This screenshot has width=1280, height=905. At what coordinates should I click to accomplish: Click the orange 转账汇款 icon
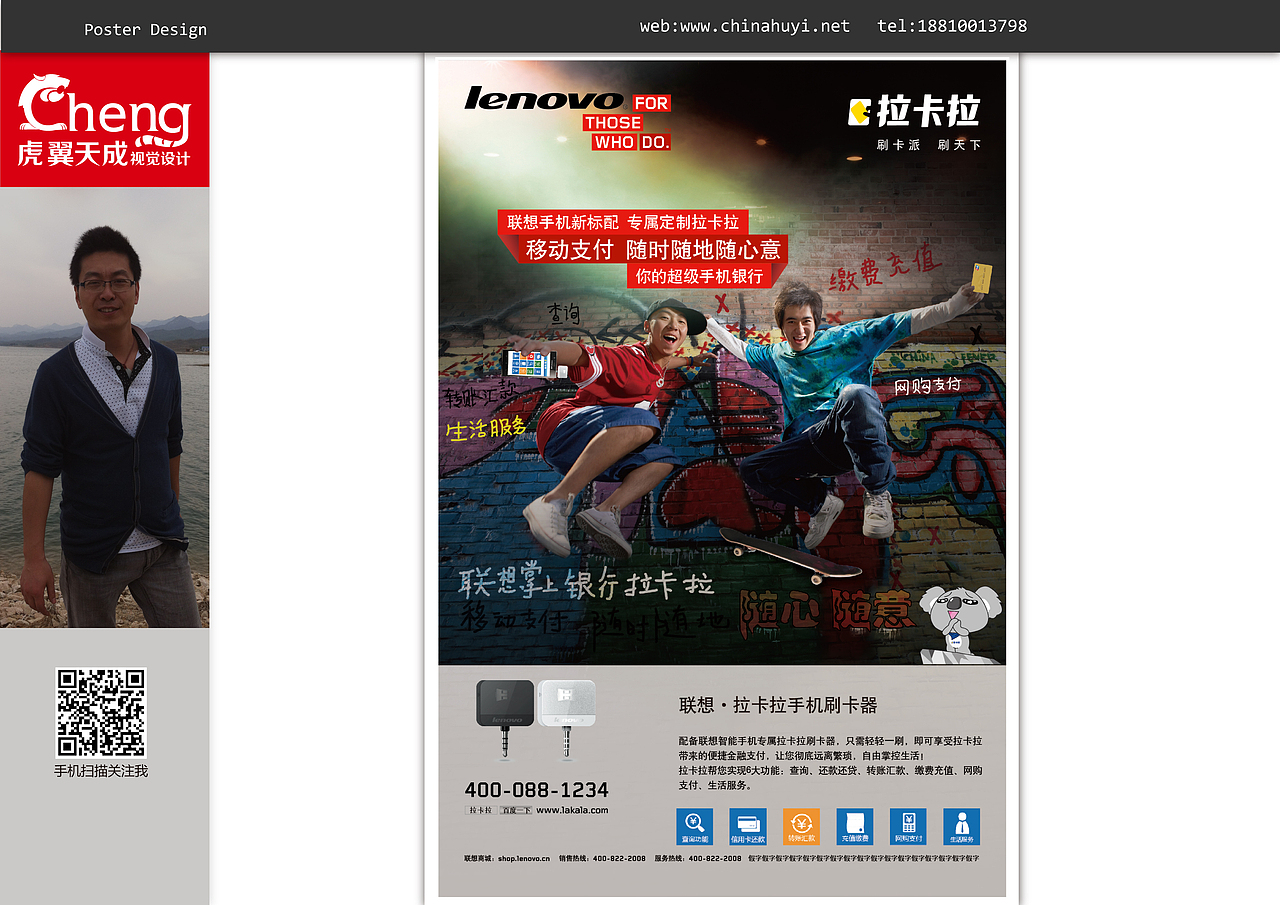coord(801,827)
